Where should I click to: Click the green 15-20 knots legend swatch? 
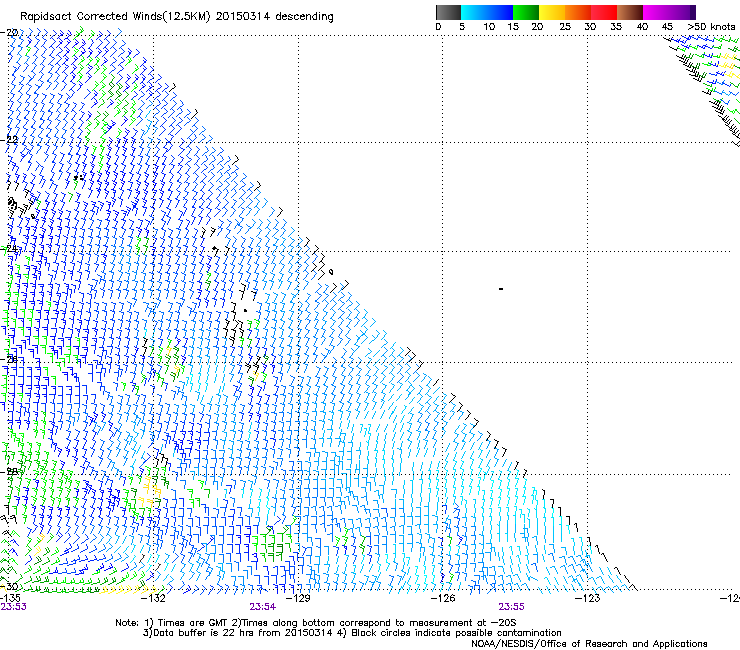526,12
